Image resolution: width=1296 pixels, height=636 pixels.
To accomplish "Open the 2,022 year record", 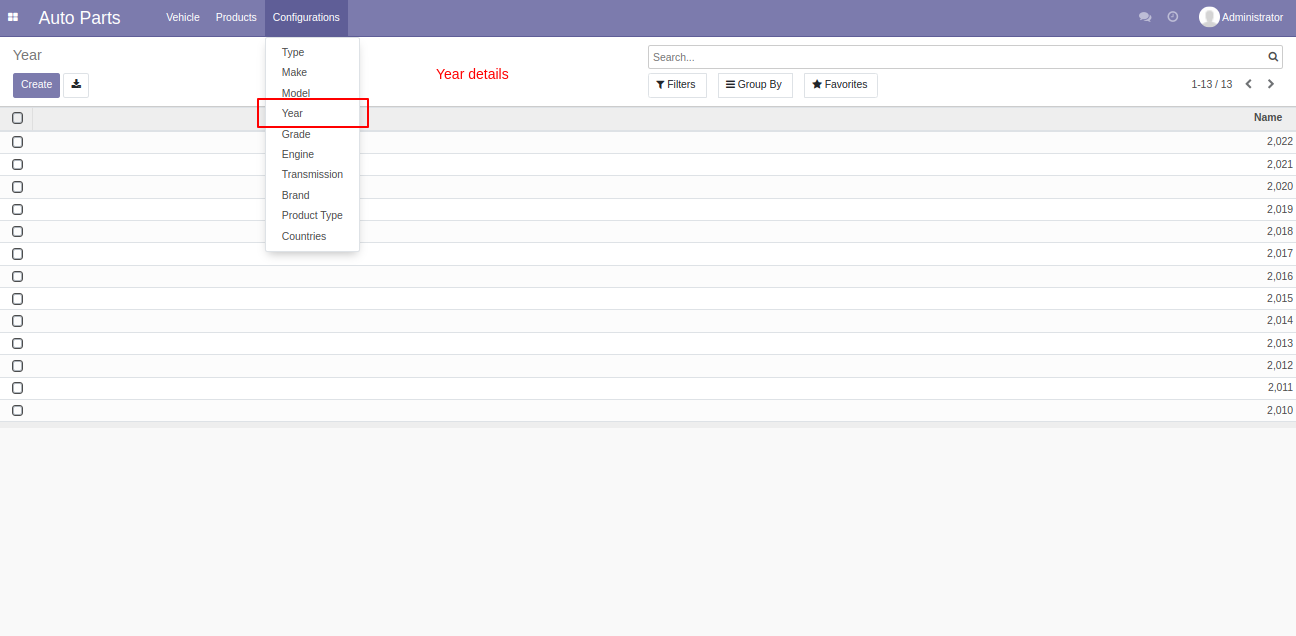I will tap(648, 142).
